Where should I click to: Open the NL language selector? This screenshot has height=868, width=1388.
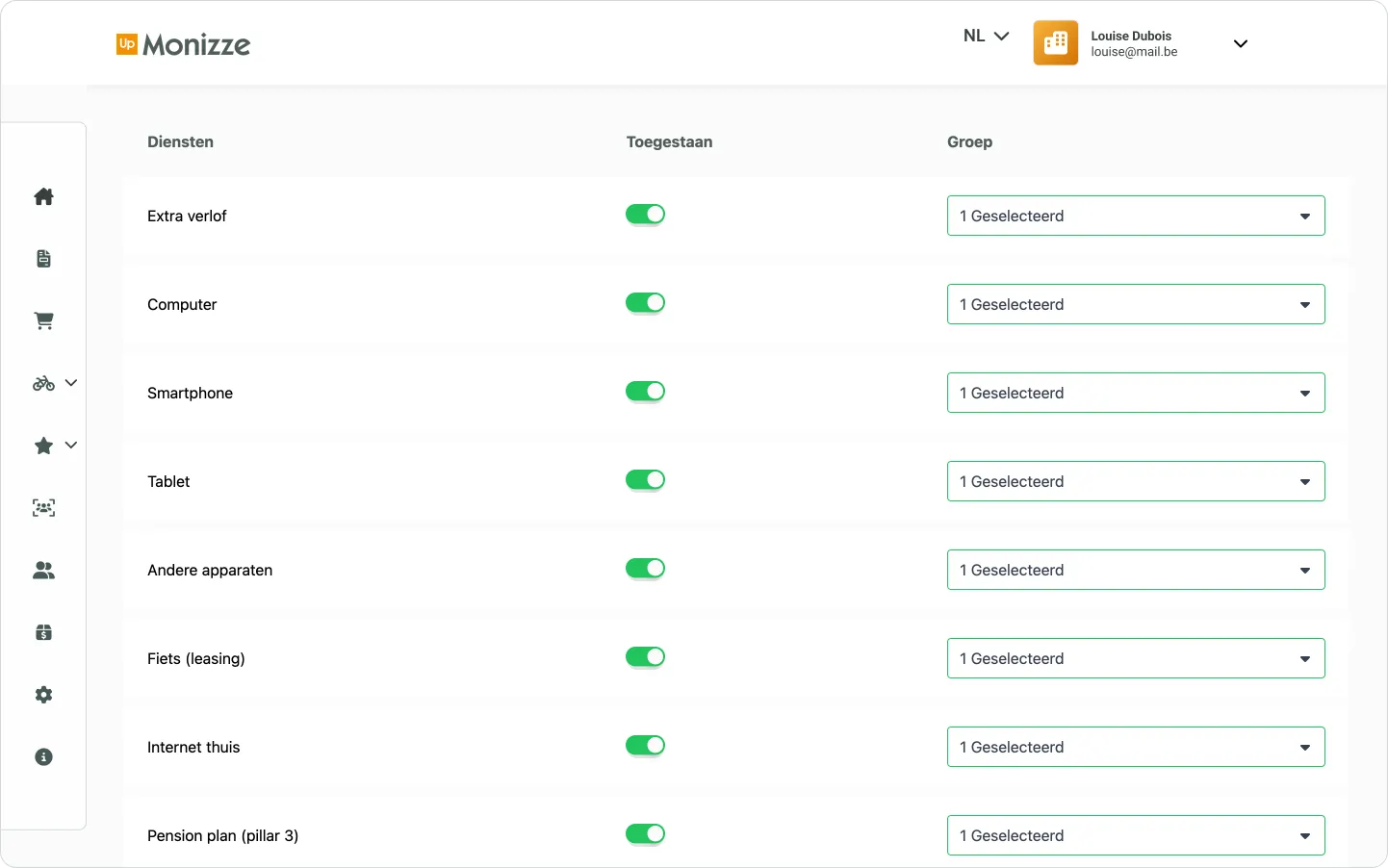[985, 36]
